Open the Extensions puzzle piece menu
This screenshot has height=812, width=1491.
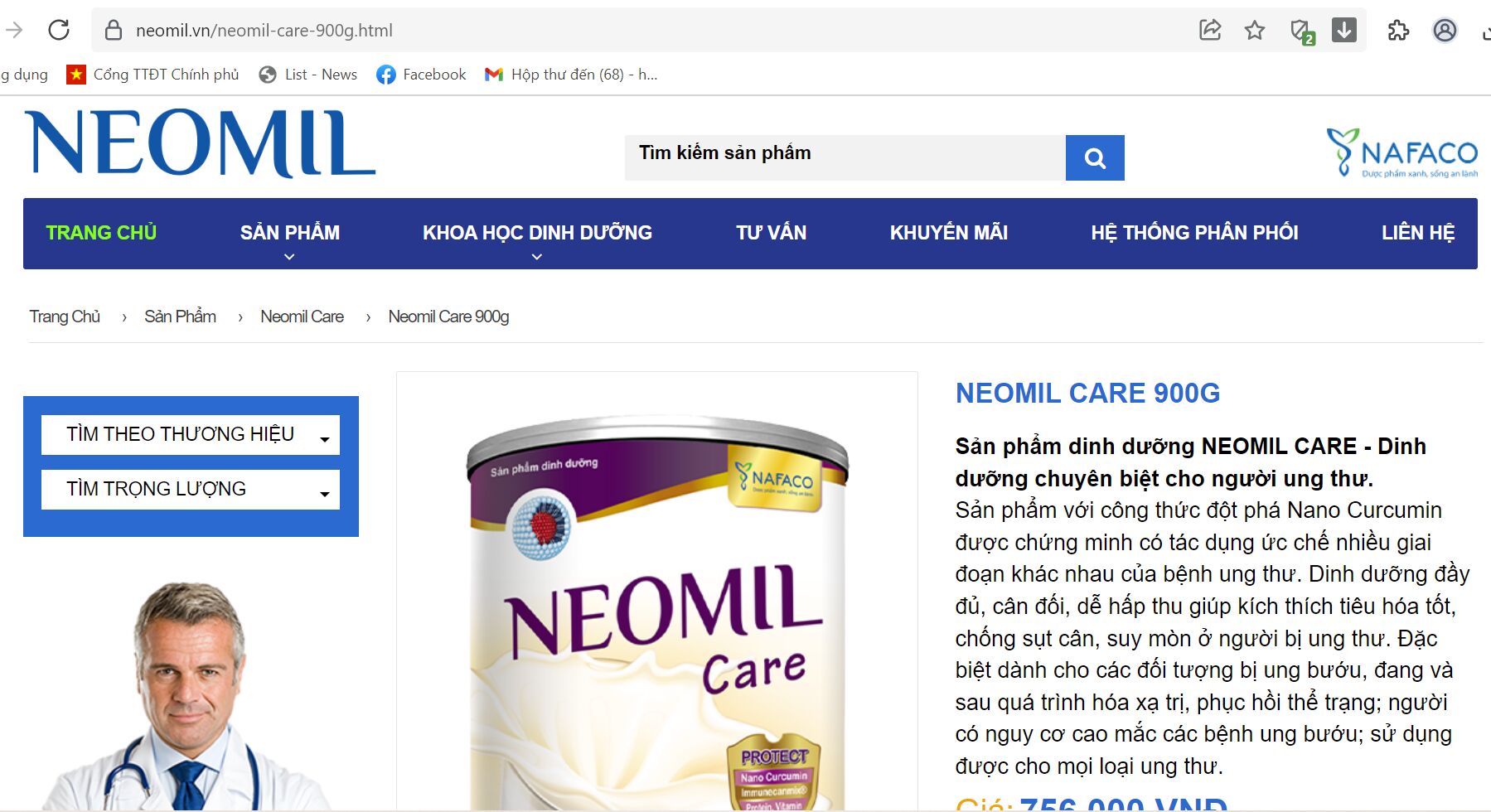tap(1398, 31)
